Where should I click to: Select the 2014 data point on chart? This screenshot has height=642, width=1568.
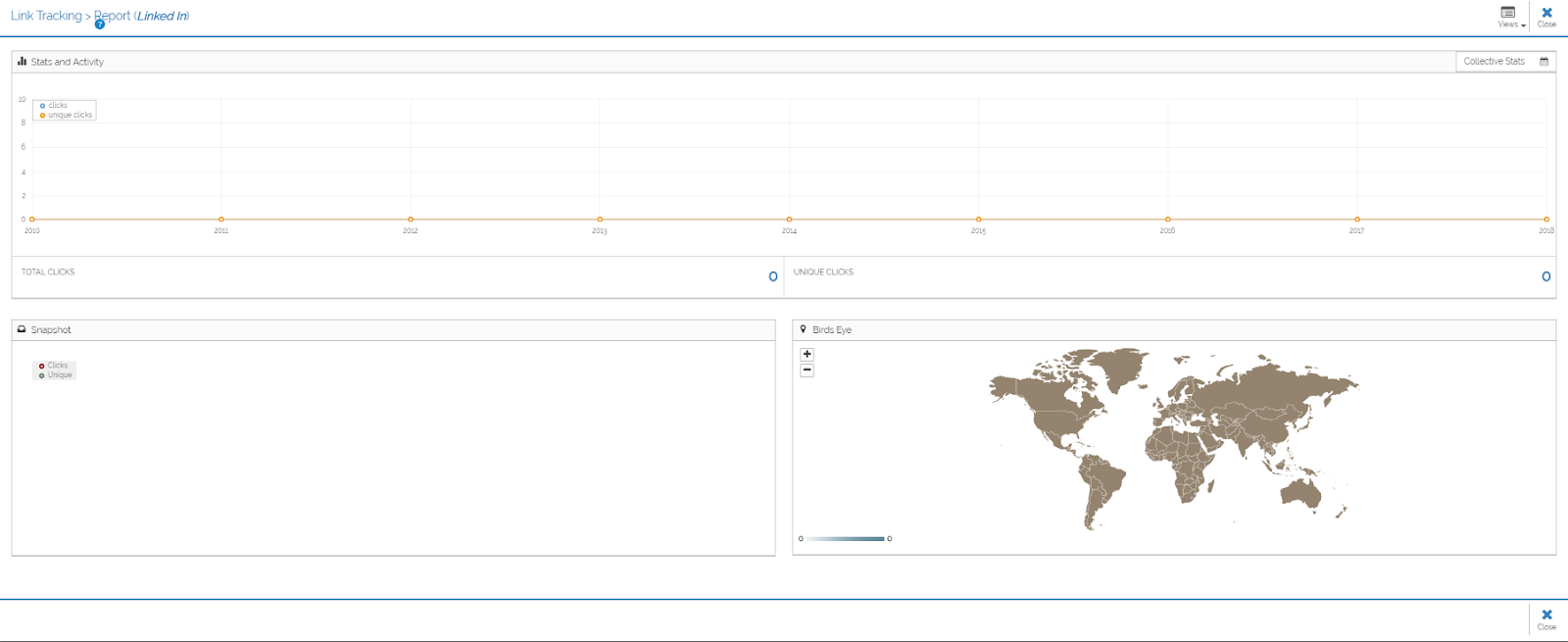click(789, 220)
